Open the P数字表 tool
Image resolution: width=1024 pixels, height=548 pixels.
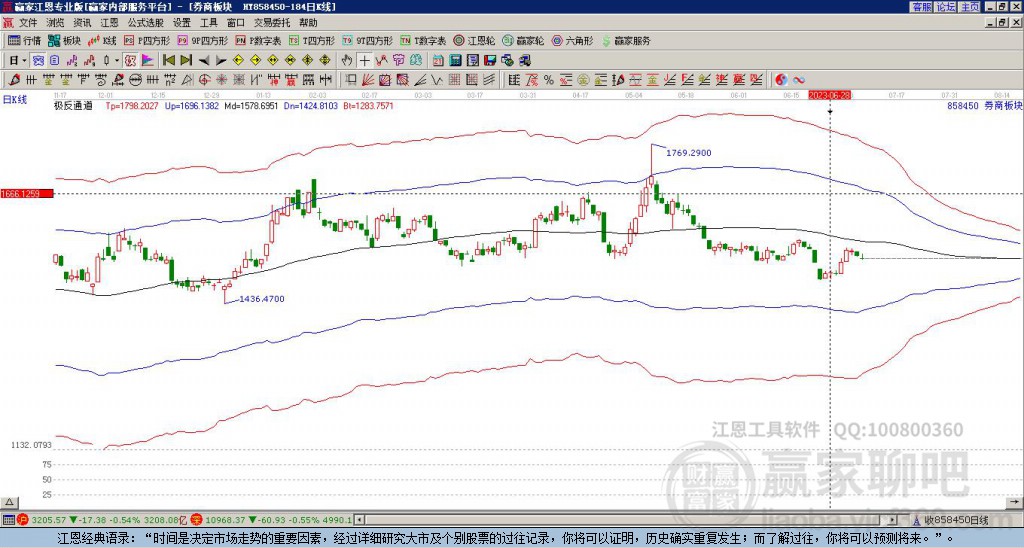(258, 40)
